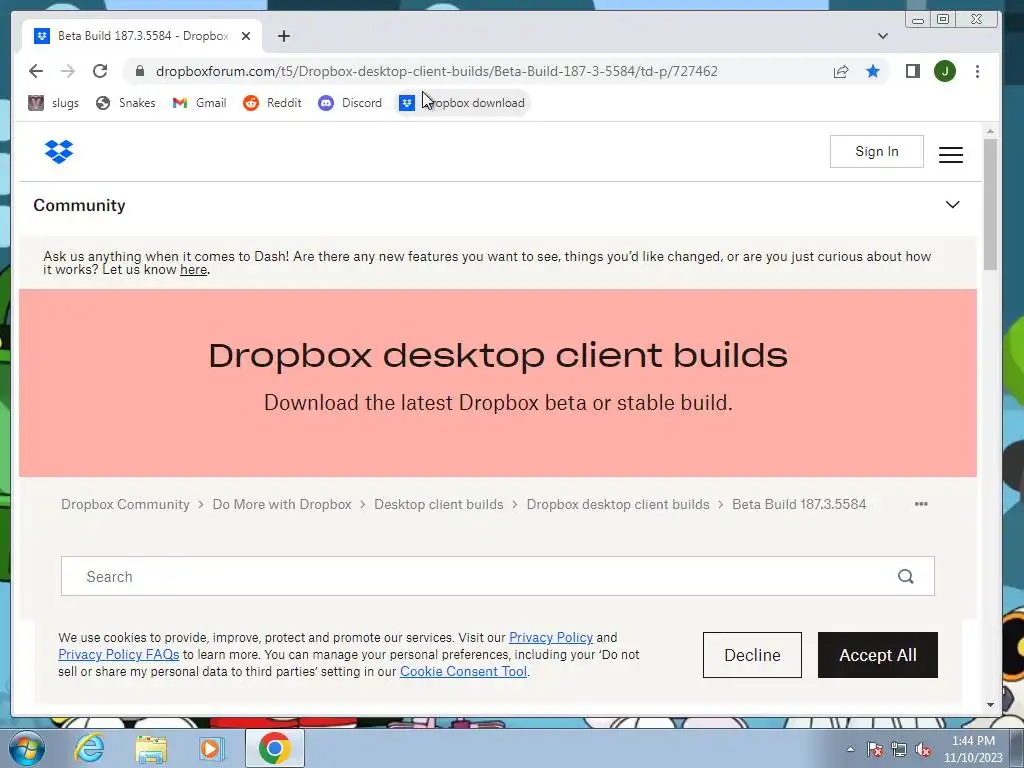This screenshot has height=768, width=1024.
Task: Open a new tab with plus button
Action: pyautogui.click(x=283, y=36)
